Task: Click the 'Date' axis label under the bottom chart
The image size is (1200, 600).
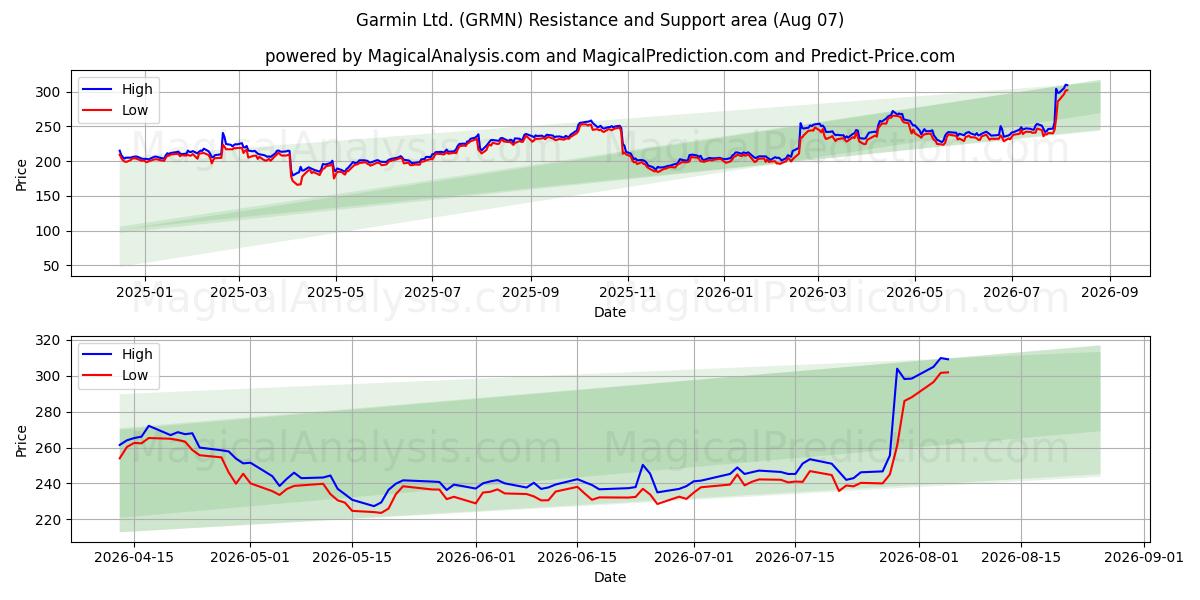Action: (x=610, y=577)
